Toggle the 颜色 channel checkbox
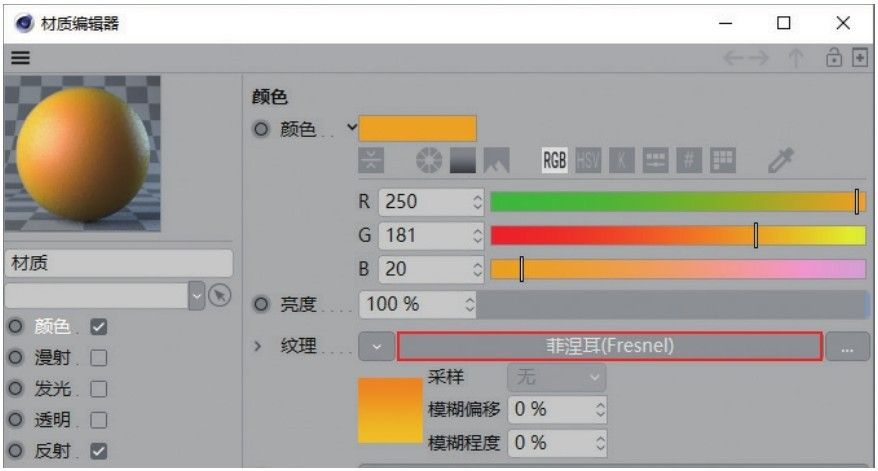This screenshot has height=471, width=878. click(x=98, y=326)
